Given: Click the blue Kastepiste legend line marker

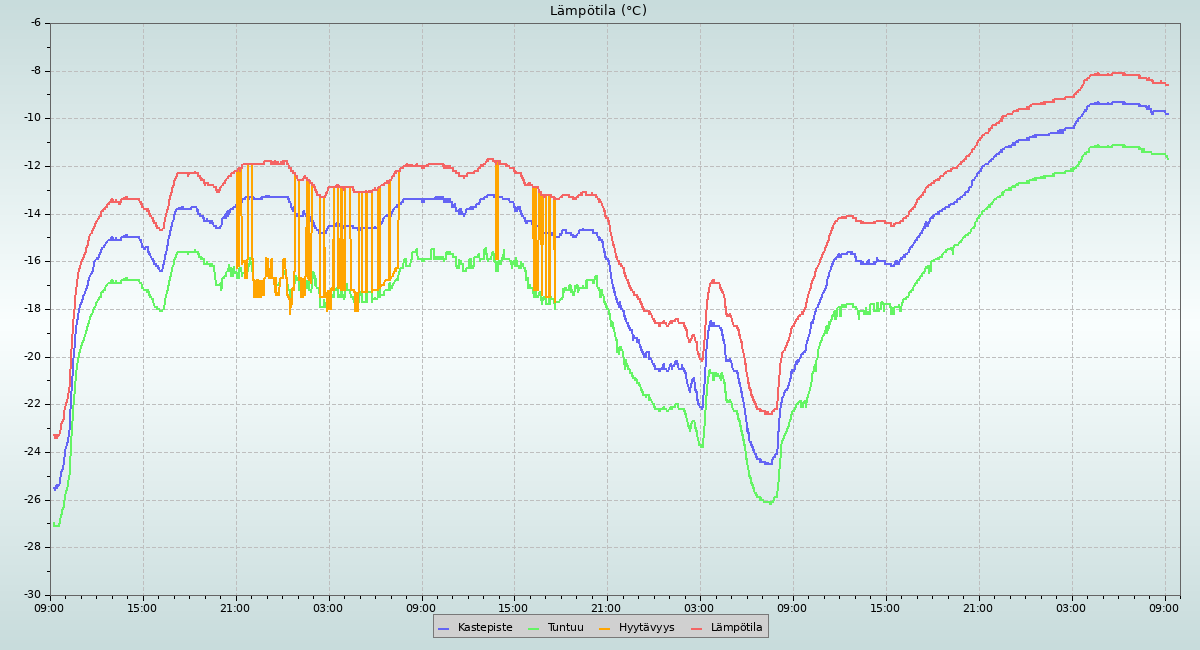Looking at the screenshot, I should pos(444,628).
